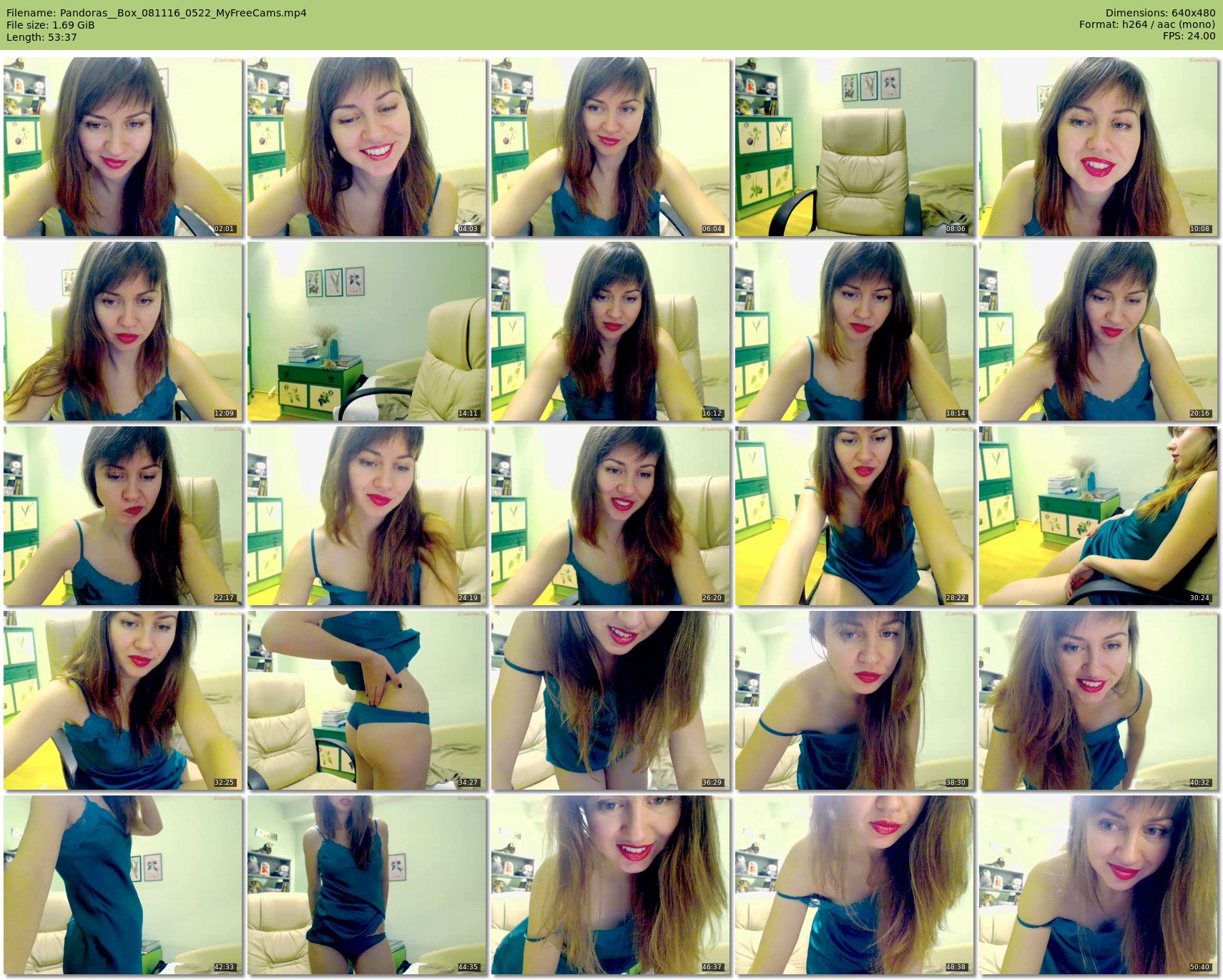Click the thumbnail timestamped 40:32
The height and width of the screenshot is (980, 1223).
click(1098, 700)
